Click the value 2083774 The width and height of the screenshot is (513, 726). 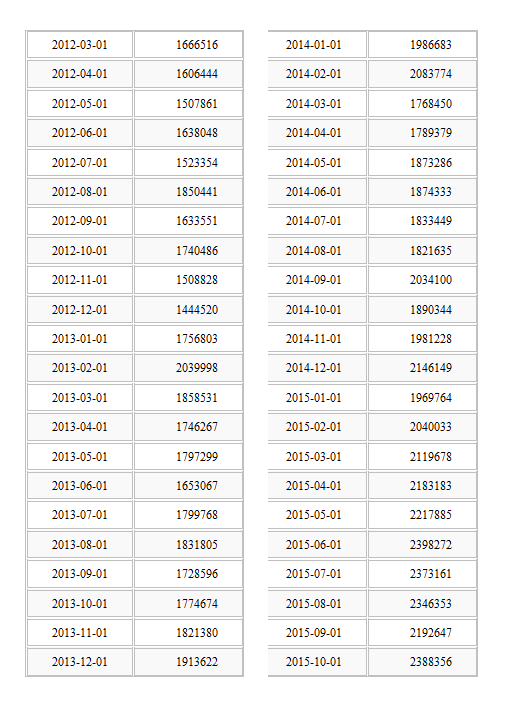point(431,74)
